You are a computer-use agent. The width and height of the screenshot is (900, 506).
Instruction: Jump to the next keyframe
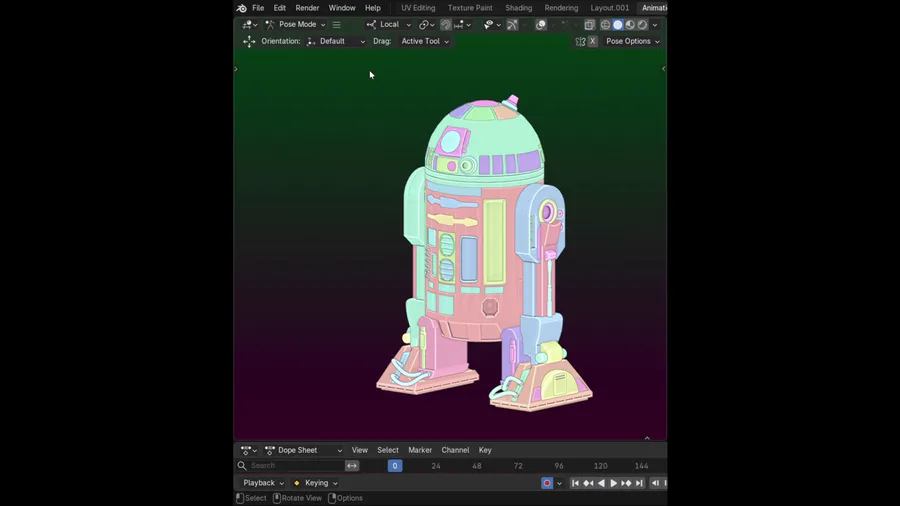click(x=626, y=483)
